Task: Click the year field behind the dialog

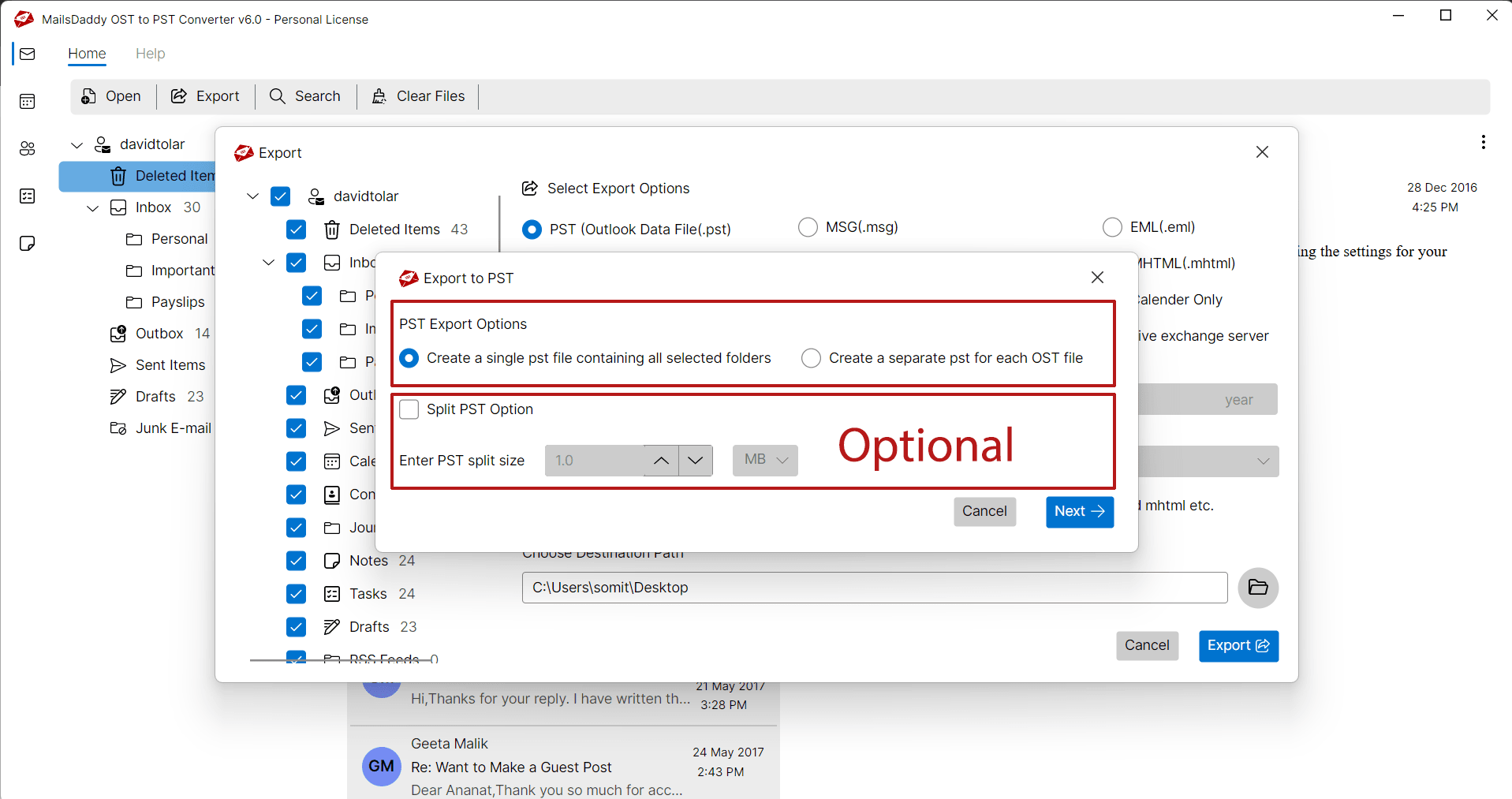Action: [1208, 400]
